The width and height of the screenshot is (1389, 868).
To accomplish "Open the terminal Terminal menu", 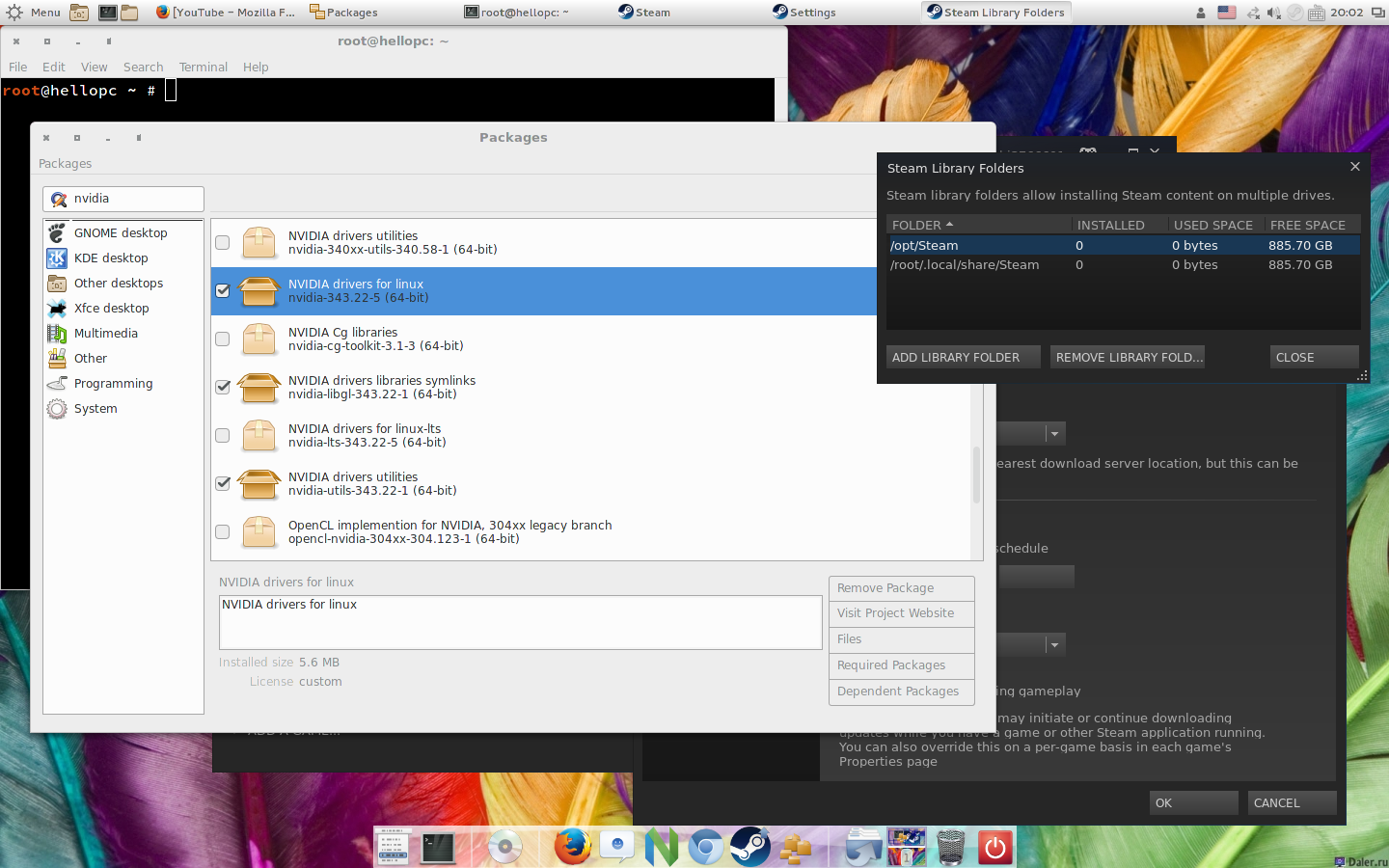I will click(x=204, y=67).
